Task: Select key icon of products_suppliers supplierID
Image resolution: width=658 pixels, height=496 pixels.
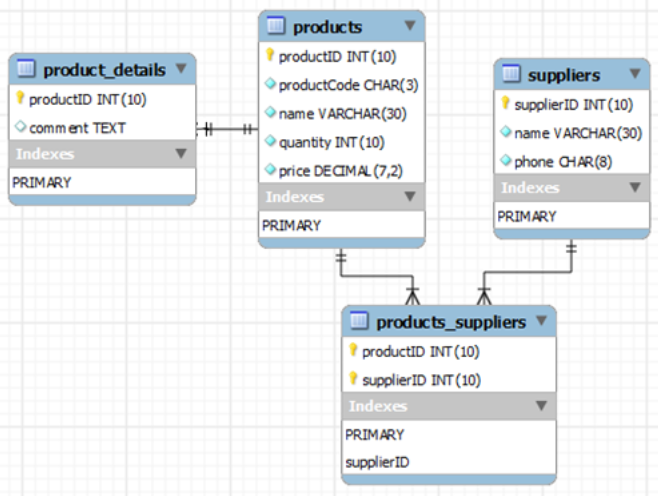Action: click(353, 378)
